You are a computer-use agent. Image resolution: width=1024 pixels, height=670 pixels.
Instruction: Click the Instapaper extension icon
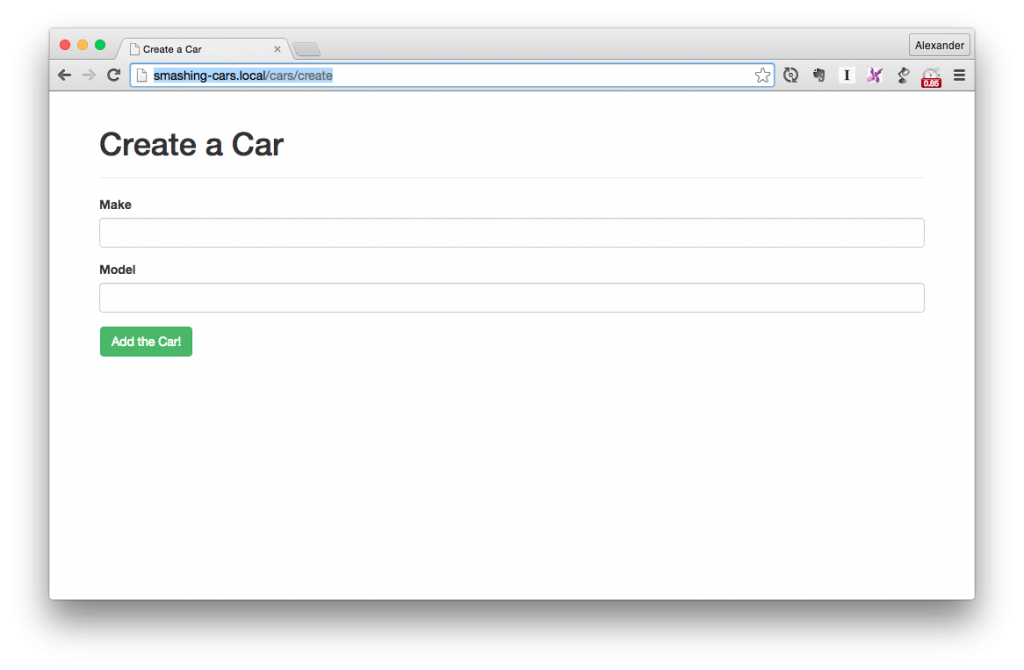point(846,75)
